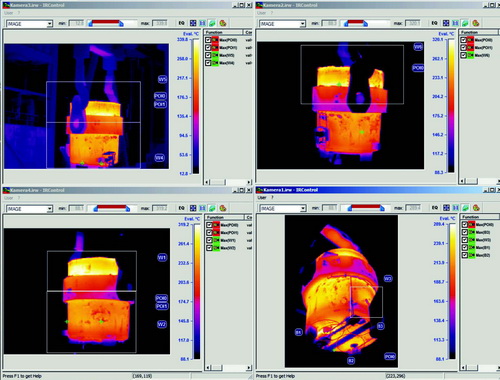Click right scroll arrow under Kamera4 function list
Image resolution: width=500 pixels, height=380 pixels.
pos(249,367)
